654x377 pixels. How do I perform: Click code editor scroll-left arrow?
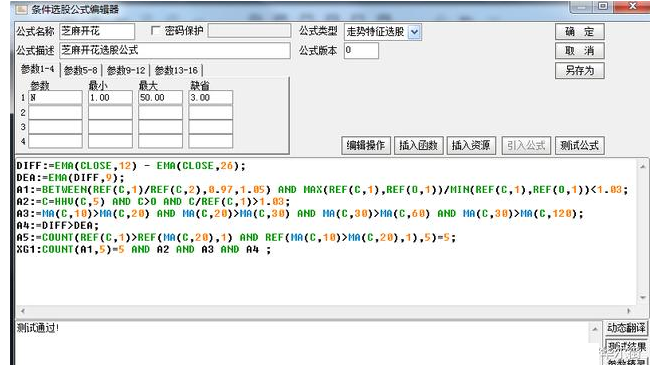(23, 311)
